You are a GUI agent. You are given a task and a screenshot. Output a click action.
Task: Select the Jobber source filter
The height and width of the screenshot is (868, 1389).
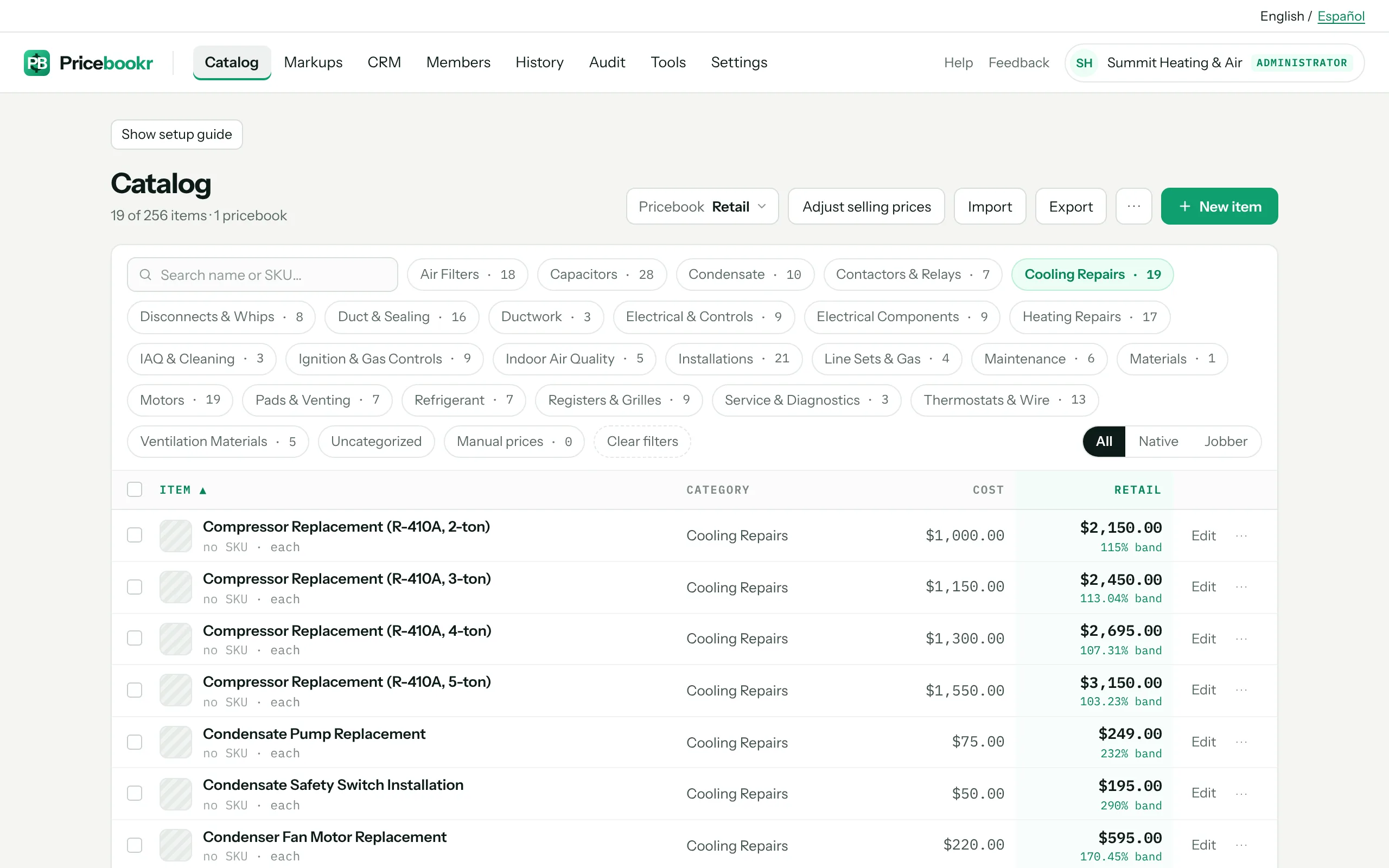(x=1226, y=441)
